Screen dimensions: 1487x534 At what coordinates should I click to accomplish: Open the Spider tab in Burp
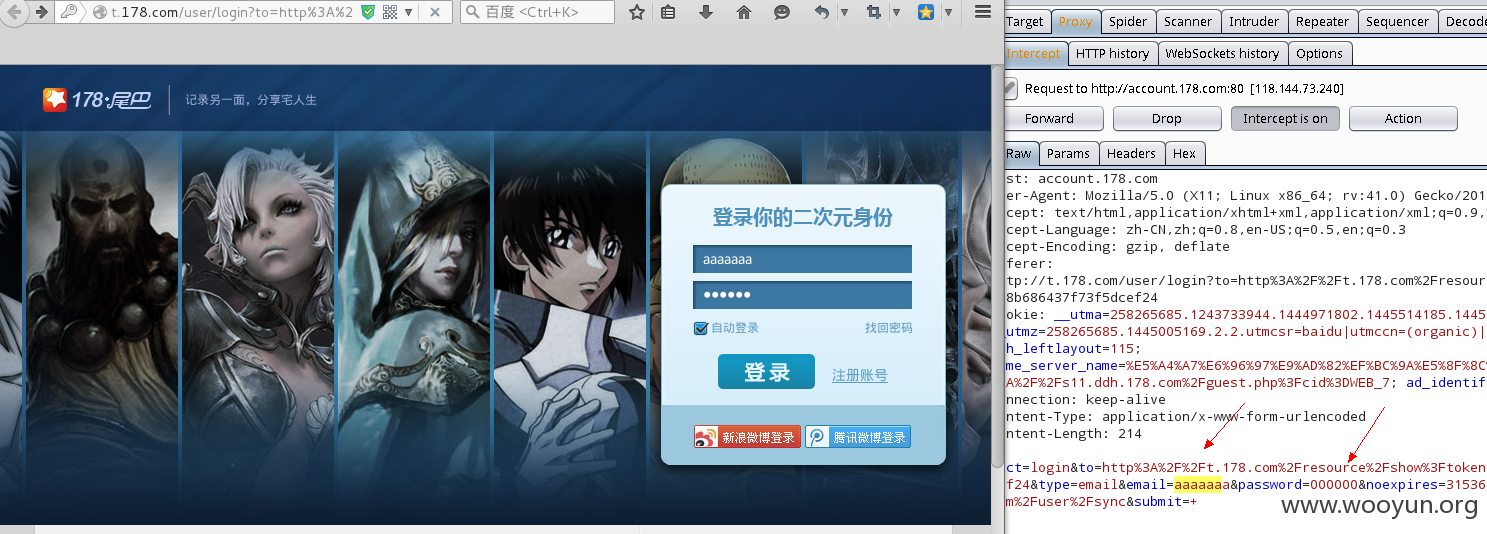pyautogui.click(x=1128, y=21)
